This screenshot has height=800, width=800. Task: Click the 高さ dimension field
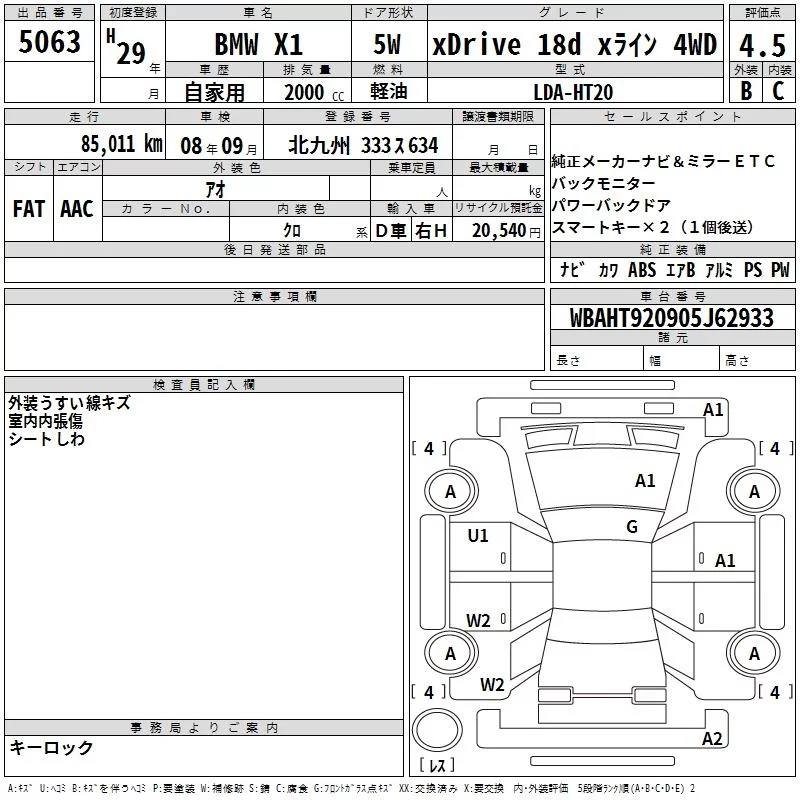[757, 359]
